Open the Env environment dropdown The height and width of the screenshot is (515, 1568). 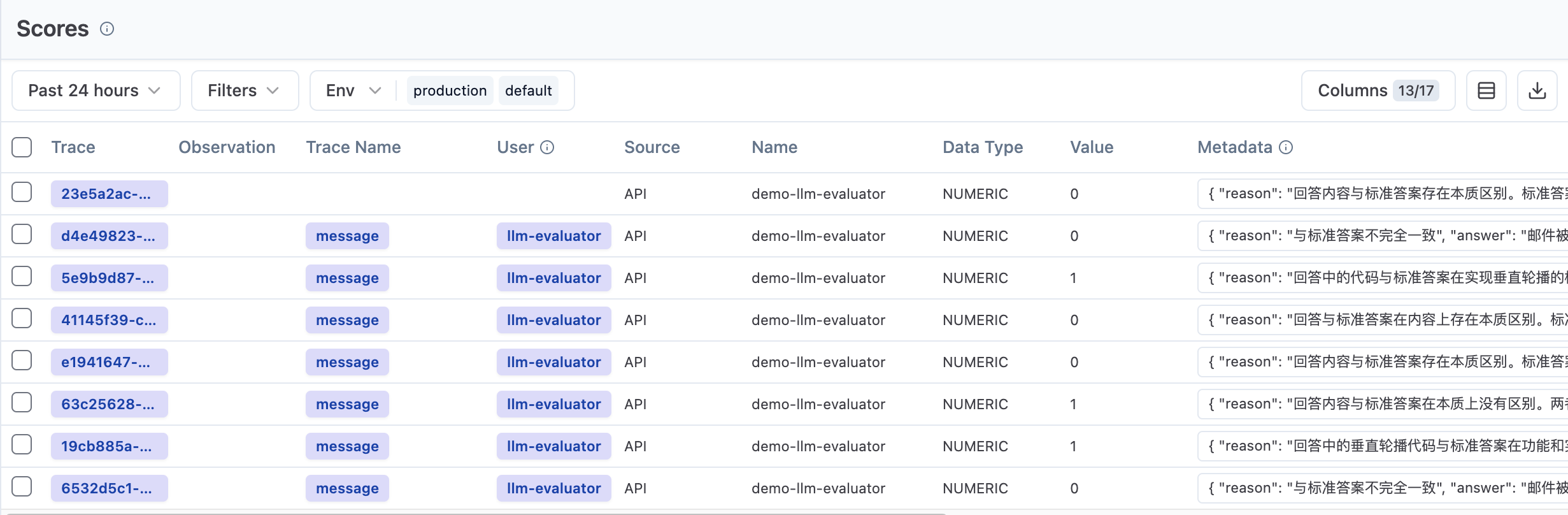pyautogui.click(x=353, y=91)
